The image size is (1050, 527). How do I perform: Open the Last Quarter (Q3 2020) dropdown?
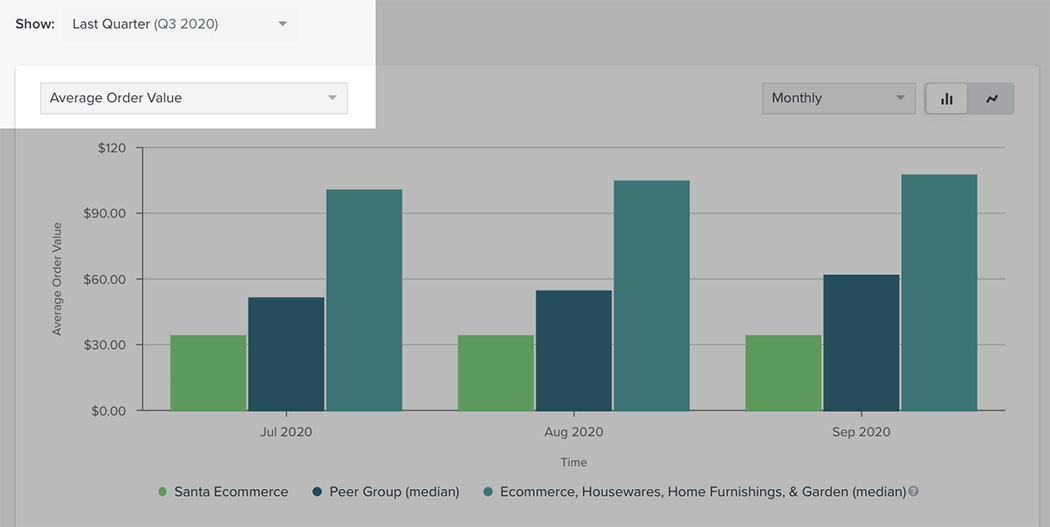180,24
